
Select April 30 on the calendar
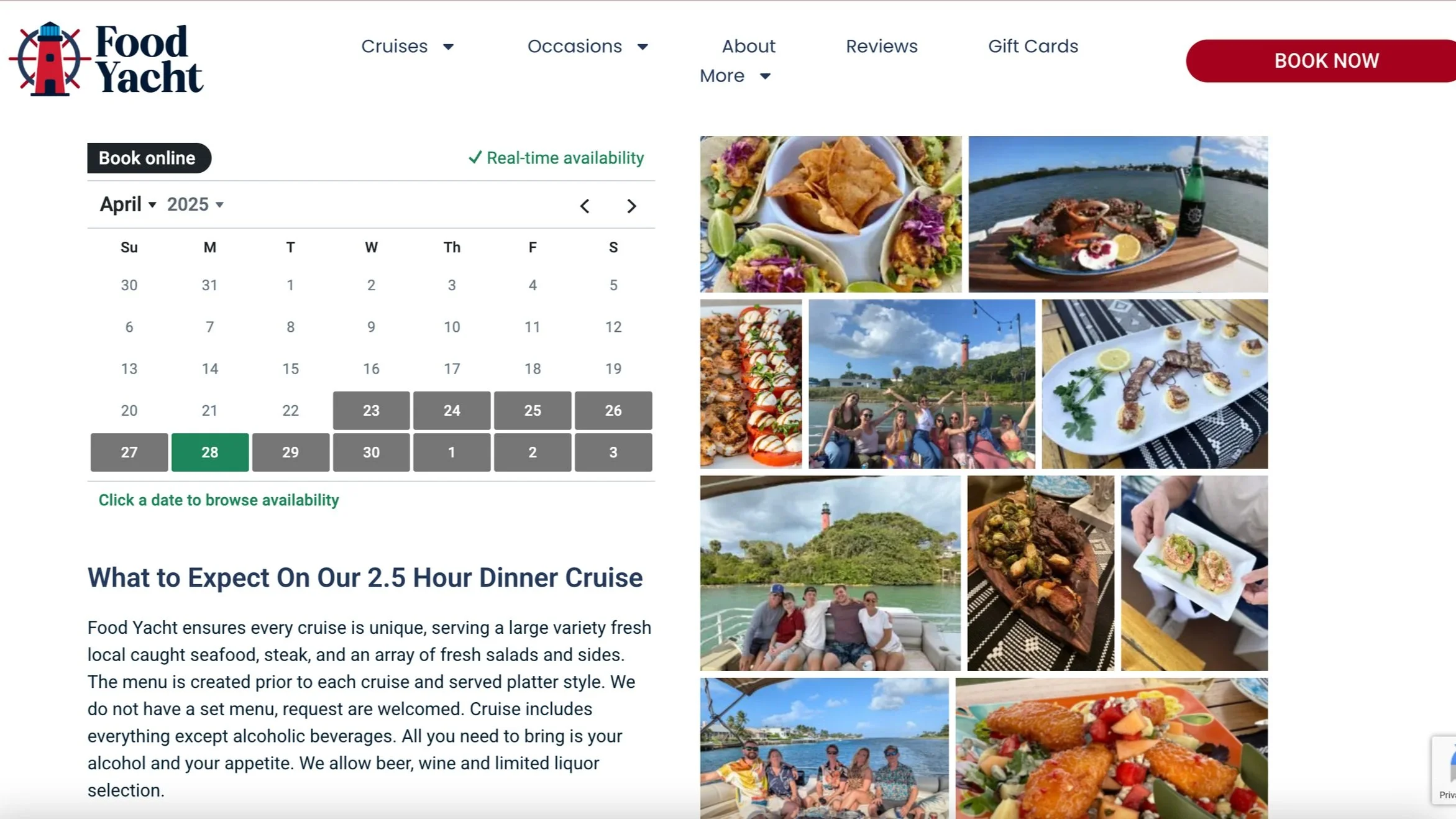[371, 452]
